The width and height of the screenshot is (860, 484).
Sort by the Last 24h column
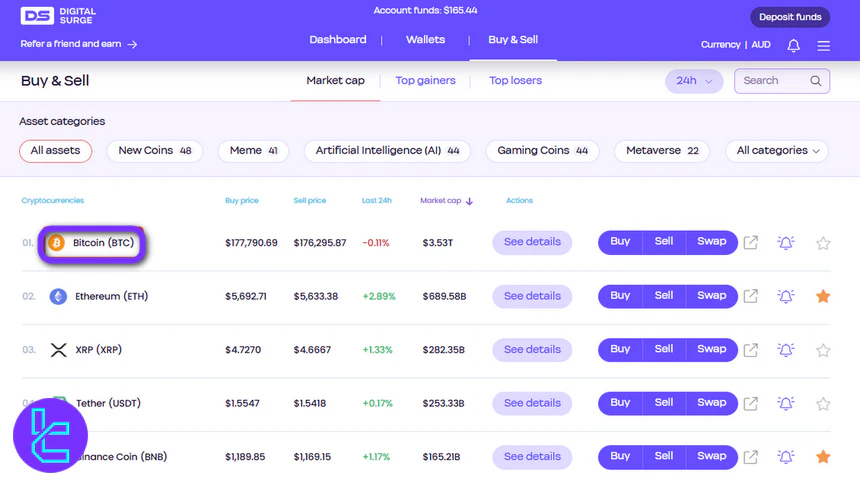(377, 201)
